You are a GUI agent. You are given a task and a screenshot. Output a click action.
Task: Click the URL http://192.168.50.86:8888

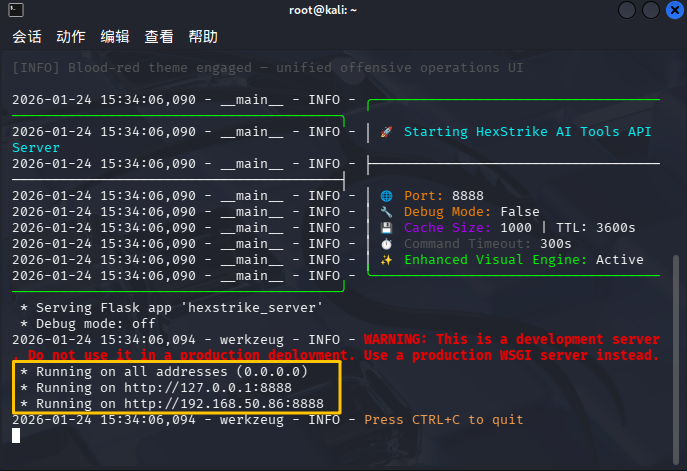pos(224,404)
